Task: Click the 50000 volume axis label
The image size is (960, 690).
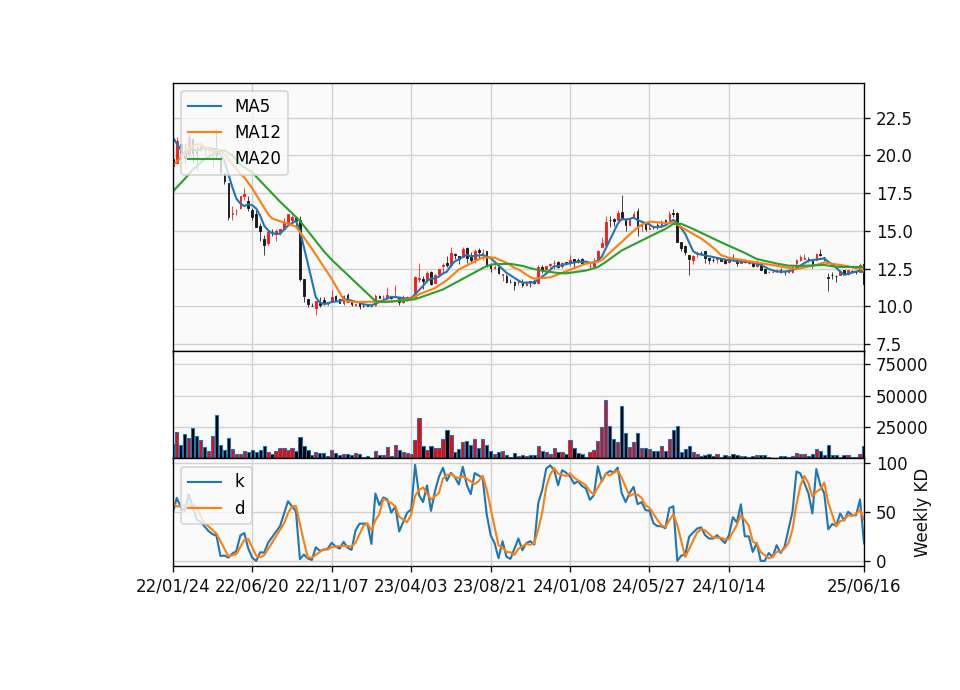Action: pyautogui.click(x=901, y=397)
